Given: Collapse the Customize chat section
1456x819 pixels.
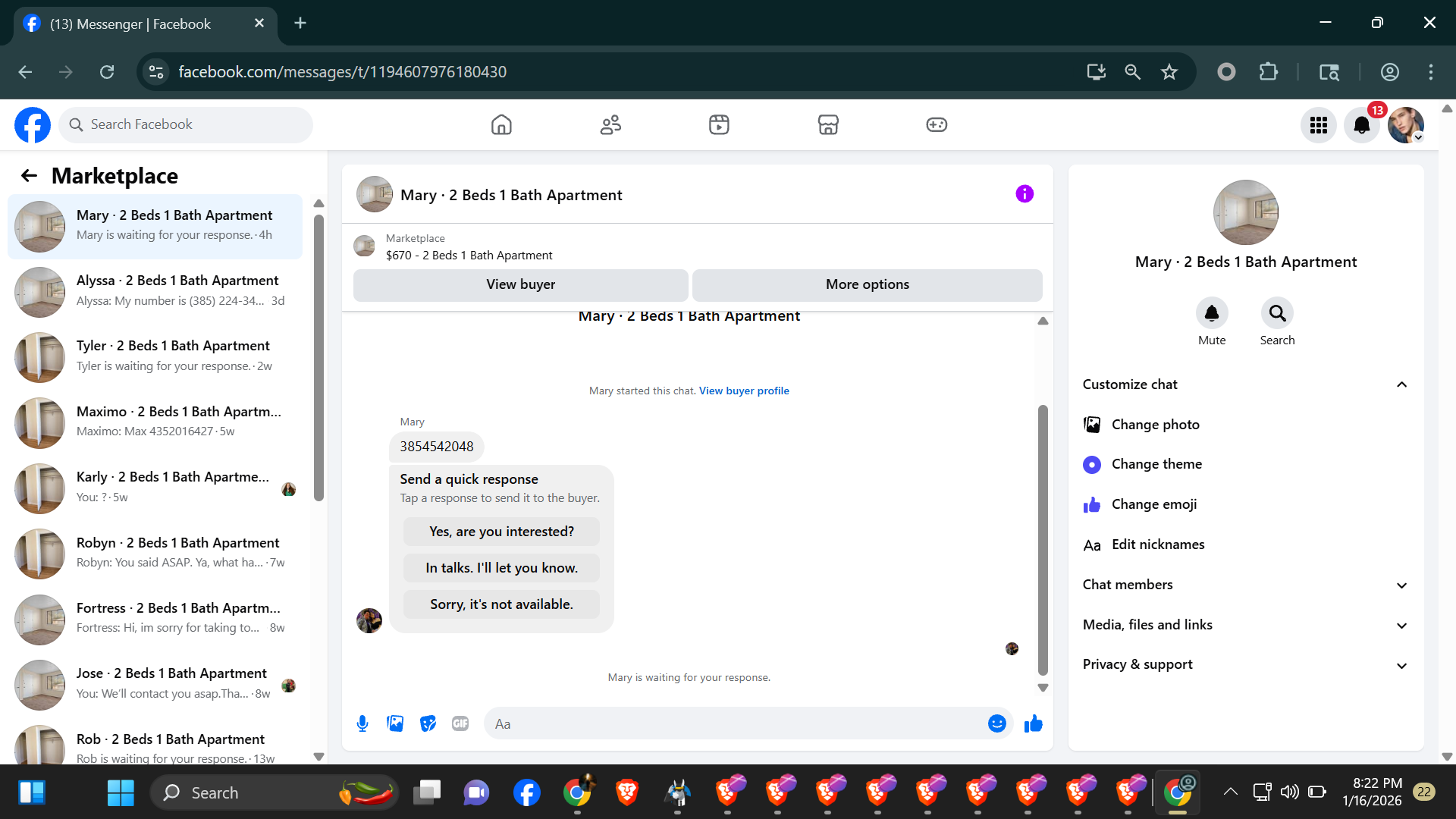Looking at the screenshot, I should tap(1401, 384).
